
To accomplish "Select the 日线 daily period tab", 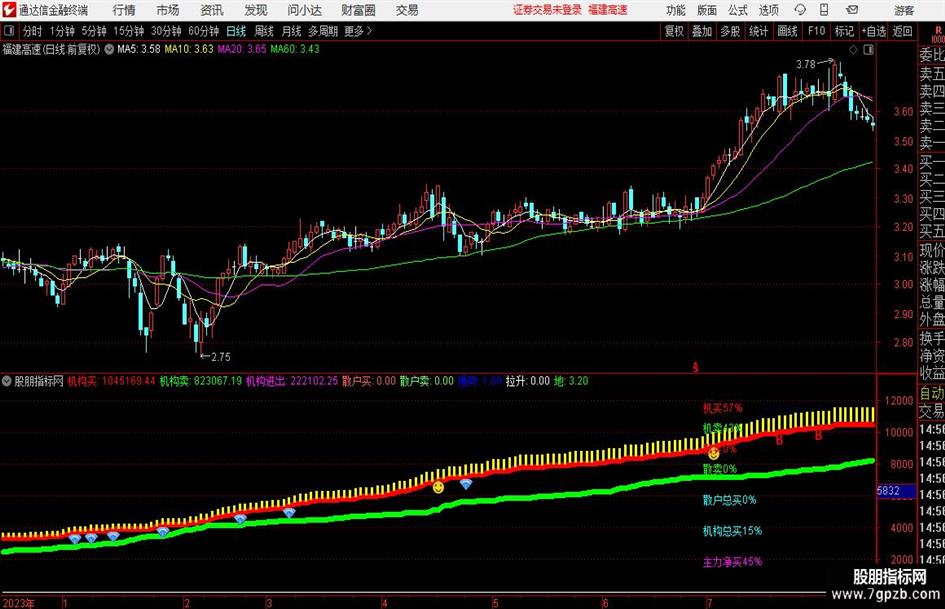I will 236,31.
